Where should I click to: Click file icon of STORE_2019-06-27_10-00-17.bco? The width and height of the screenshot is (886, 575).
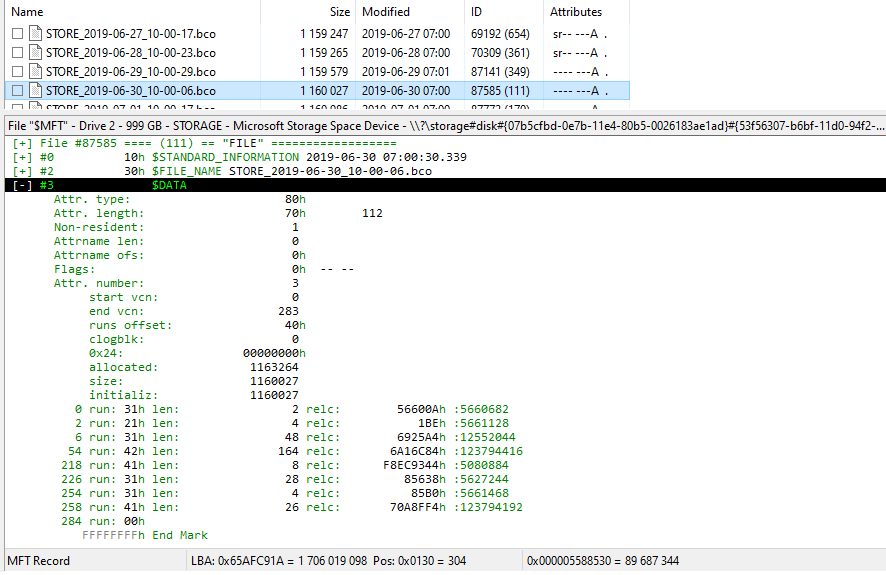click(x=35, y=33)
